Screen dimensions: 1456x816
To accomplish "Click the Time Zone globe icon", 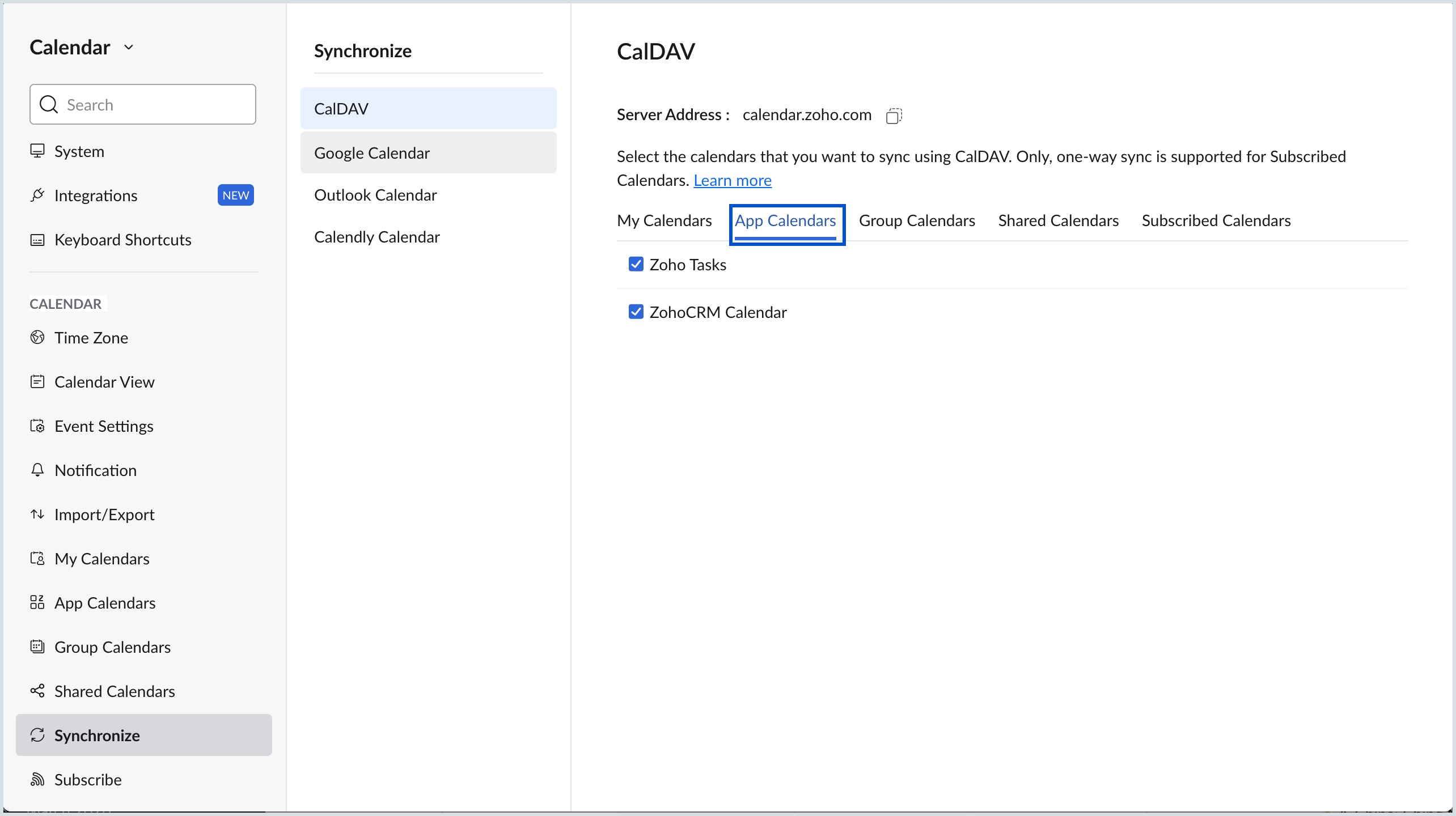I will (37, 337).
